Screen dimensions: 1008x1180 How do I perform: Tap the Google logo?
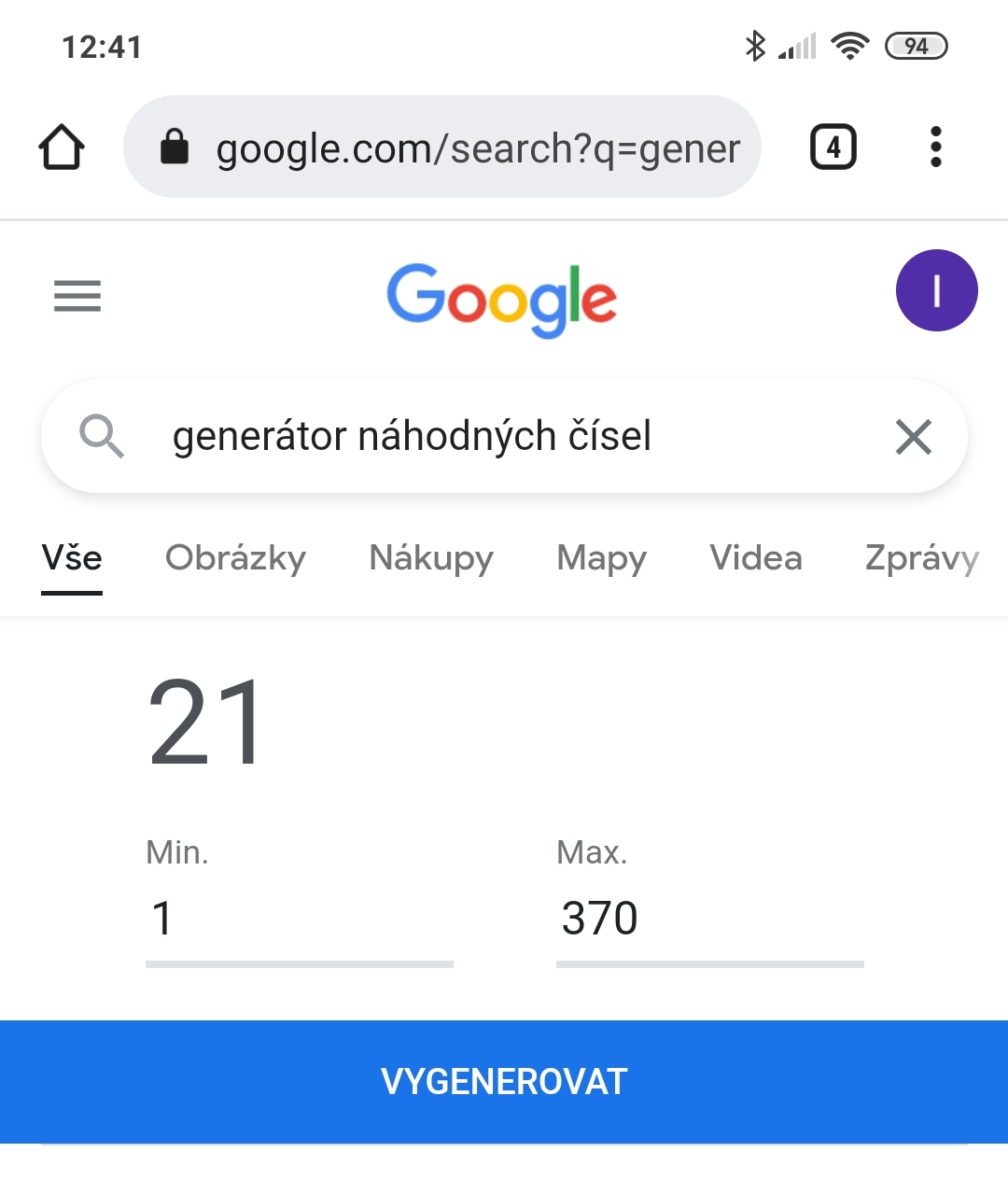[x=502, y=299]
